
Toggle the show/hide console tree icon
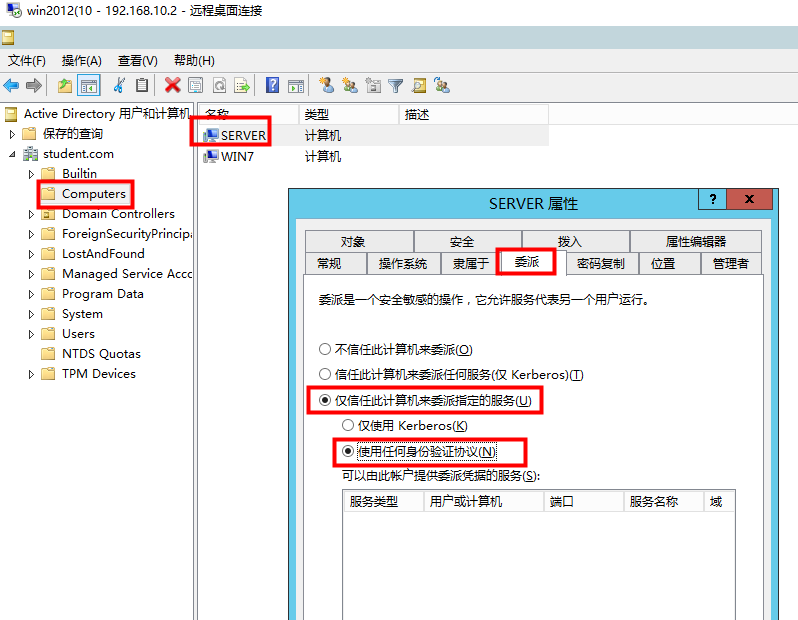coord(89,86)
